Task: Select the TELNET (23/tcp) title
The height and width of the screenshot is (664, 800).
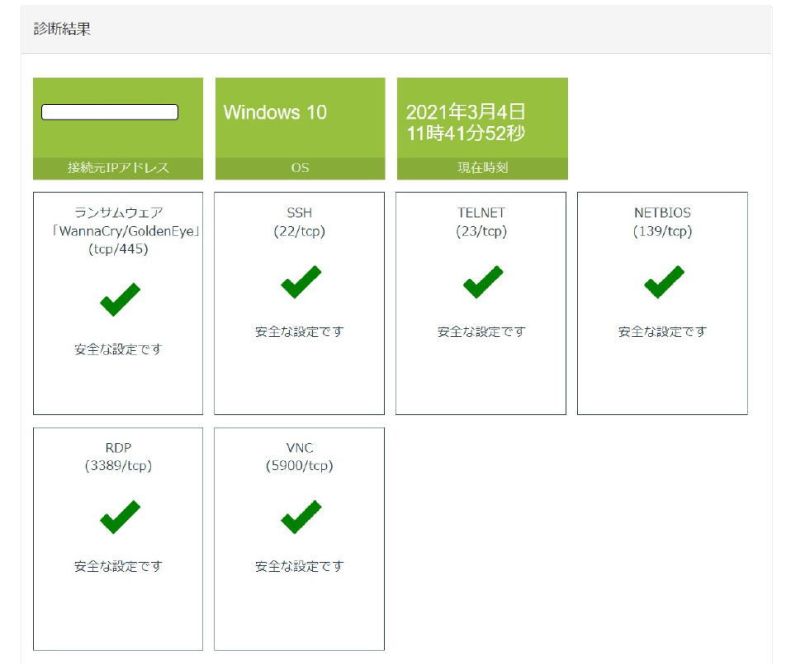Action: point(481,222)
